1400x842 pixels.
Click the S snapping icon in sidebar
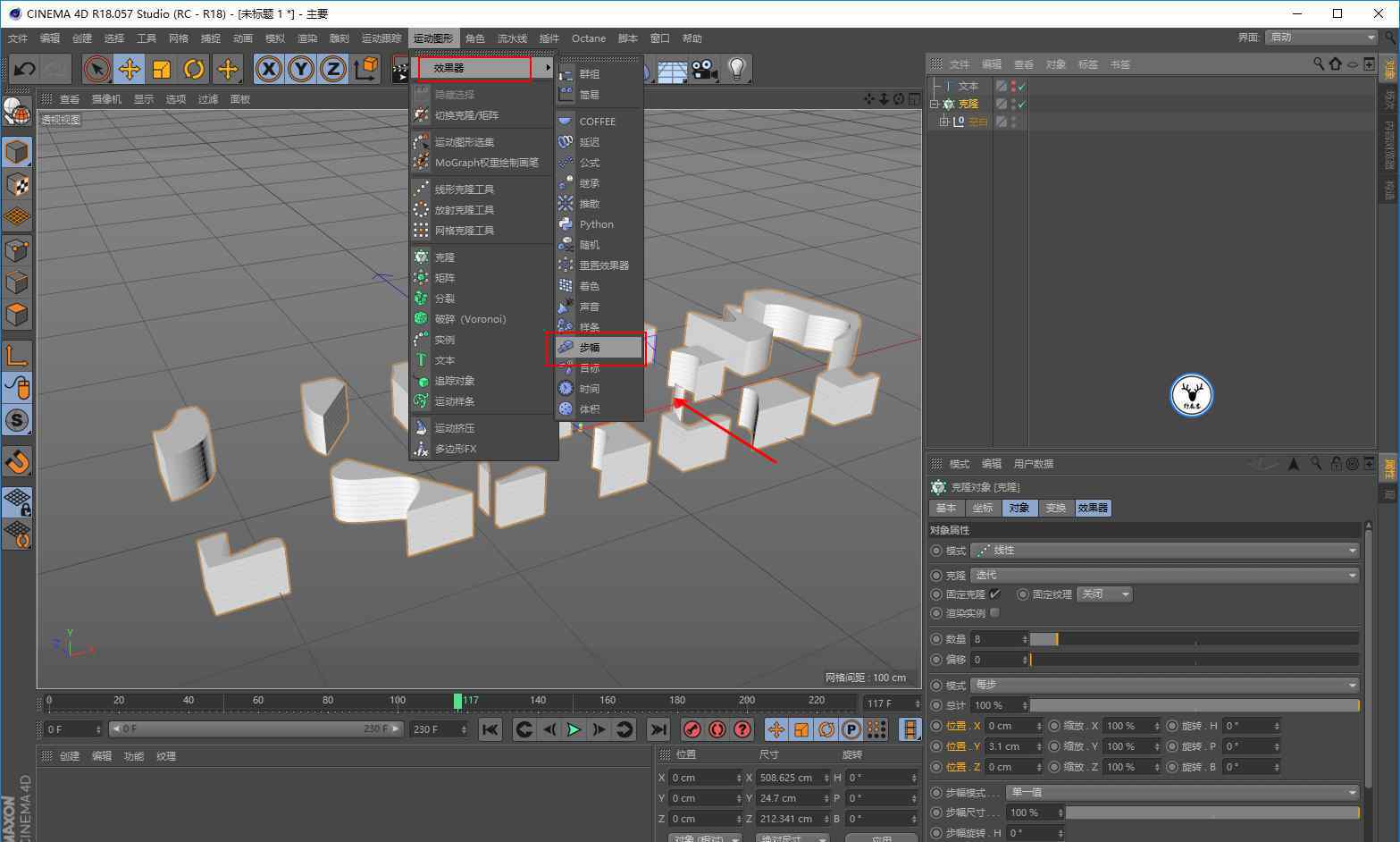tap(17, 420)
